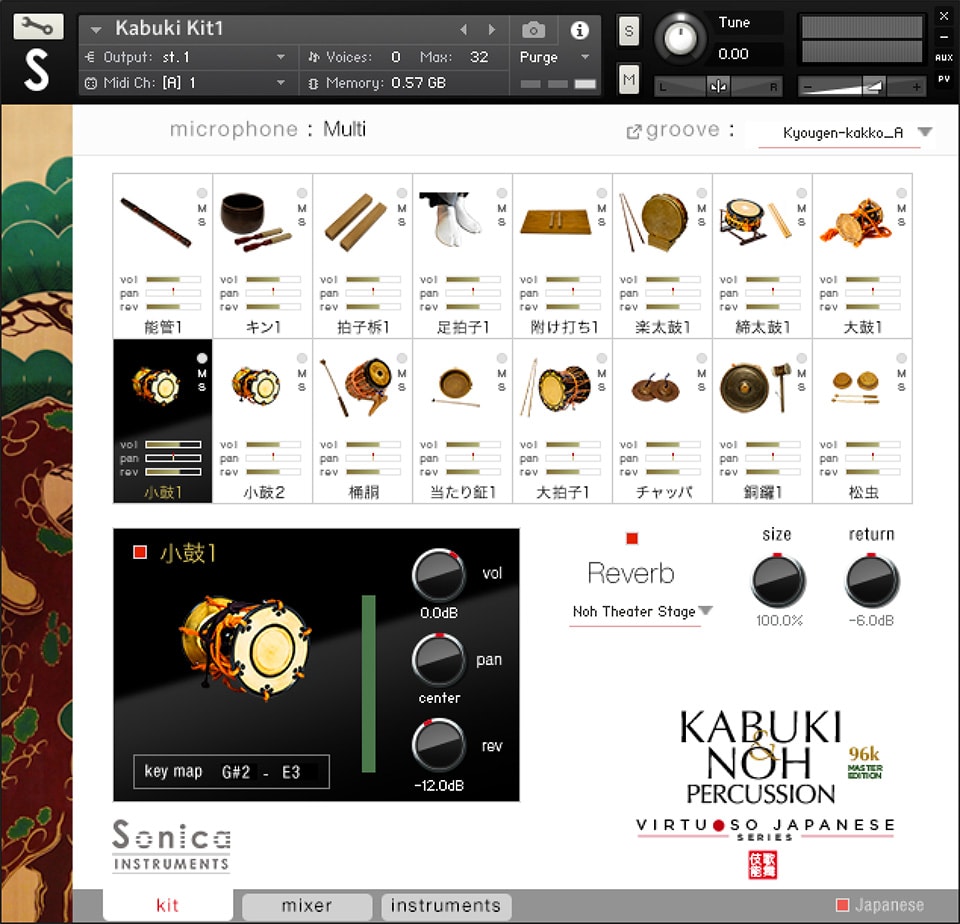The height and width of the screenshot is (924, 960).
Task: Click the 小鼓1 pan knob
Action: [x=439, y=659]
